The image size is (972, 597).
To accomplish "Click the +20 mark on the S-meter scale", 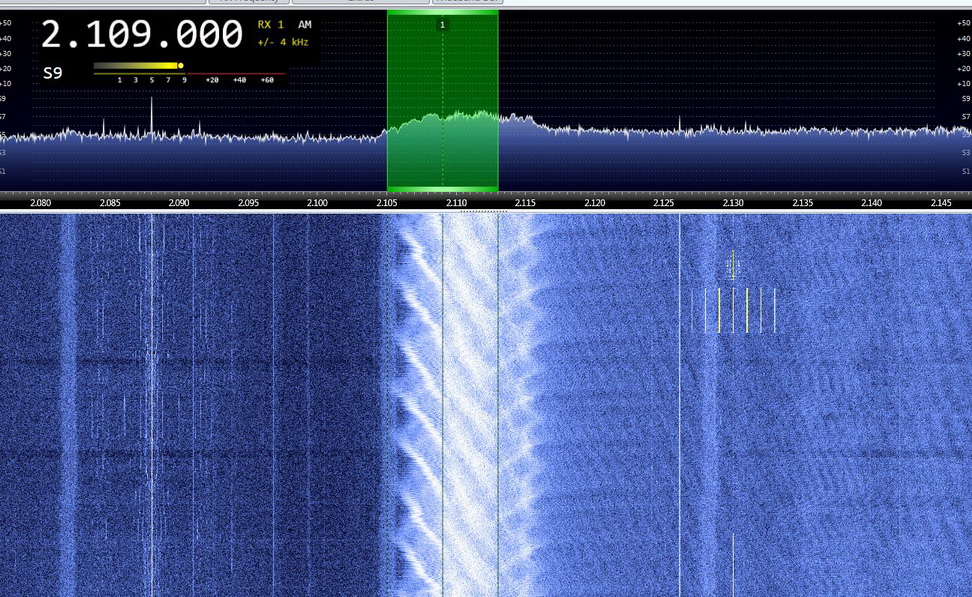I will [212, 80].
